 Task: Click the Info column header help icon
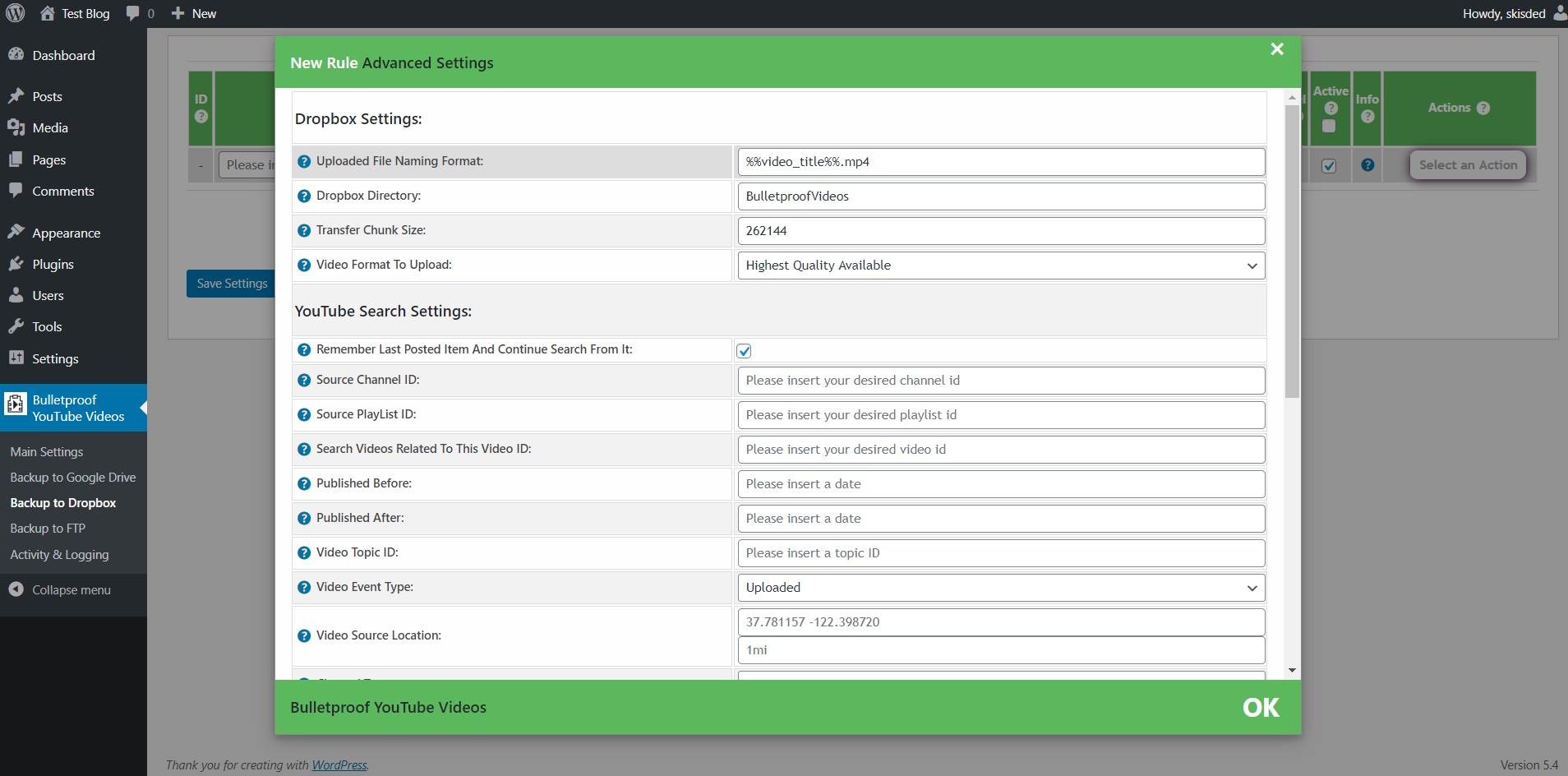click(x=1367, y=117)
